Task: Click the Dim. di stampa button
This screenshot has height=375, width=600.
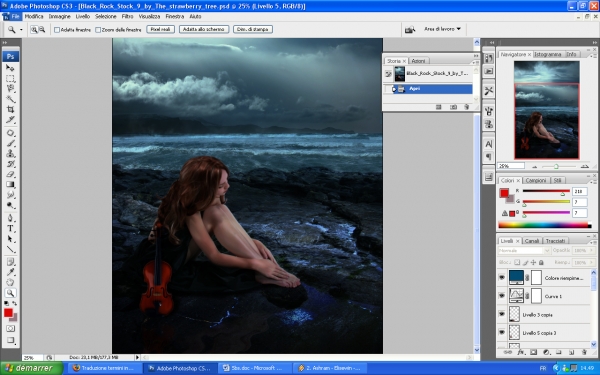Action: 253,29
